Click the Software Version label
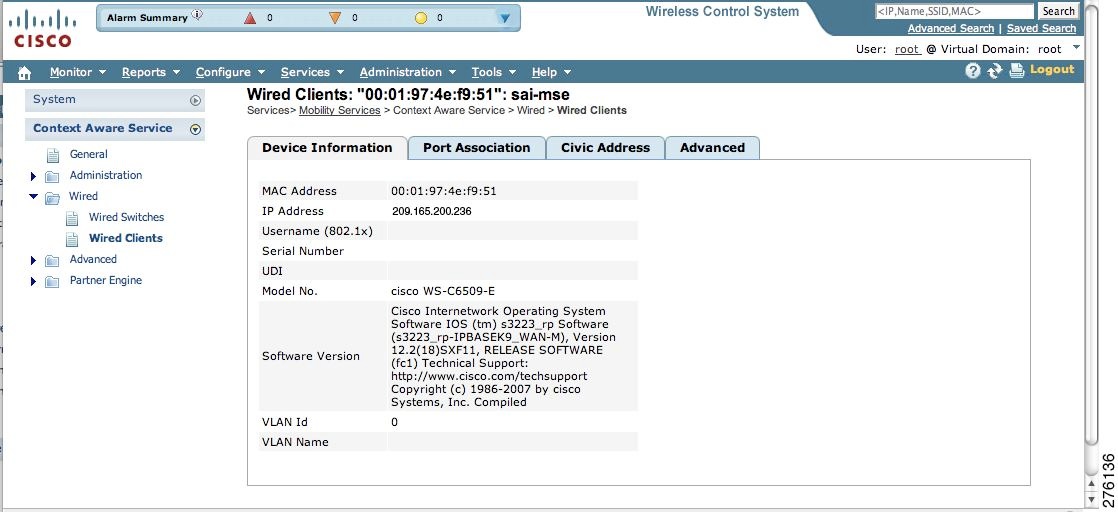 tap(311, 356)
